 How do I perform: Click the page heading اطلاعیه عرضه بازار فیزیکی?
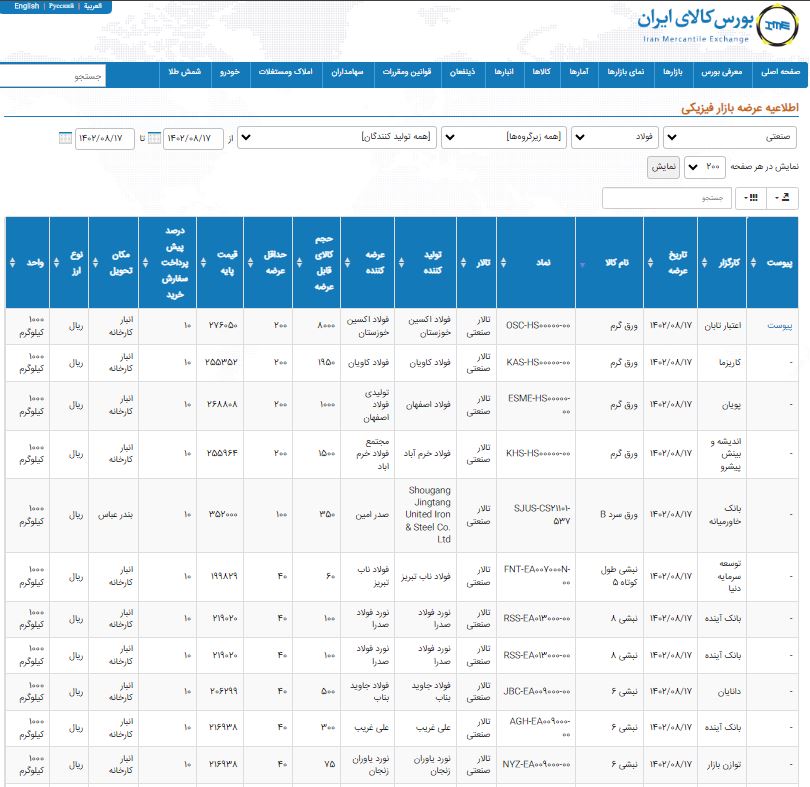click(740, 107)
